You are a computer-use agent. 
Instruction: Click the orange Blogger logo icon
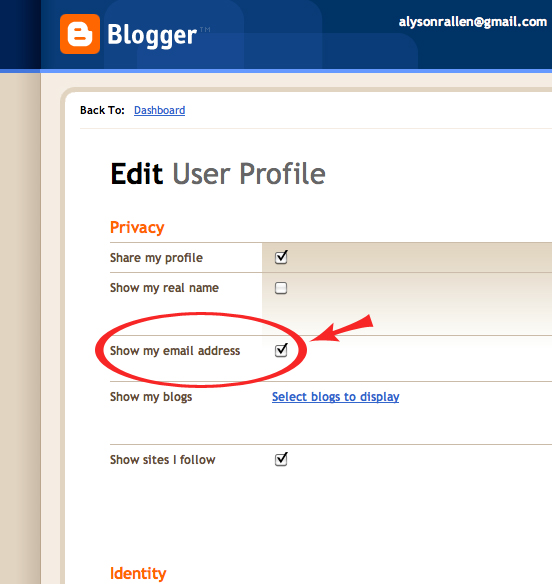80,34
